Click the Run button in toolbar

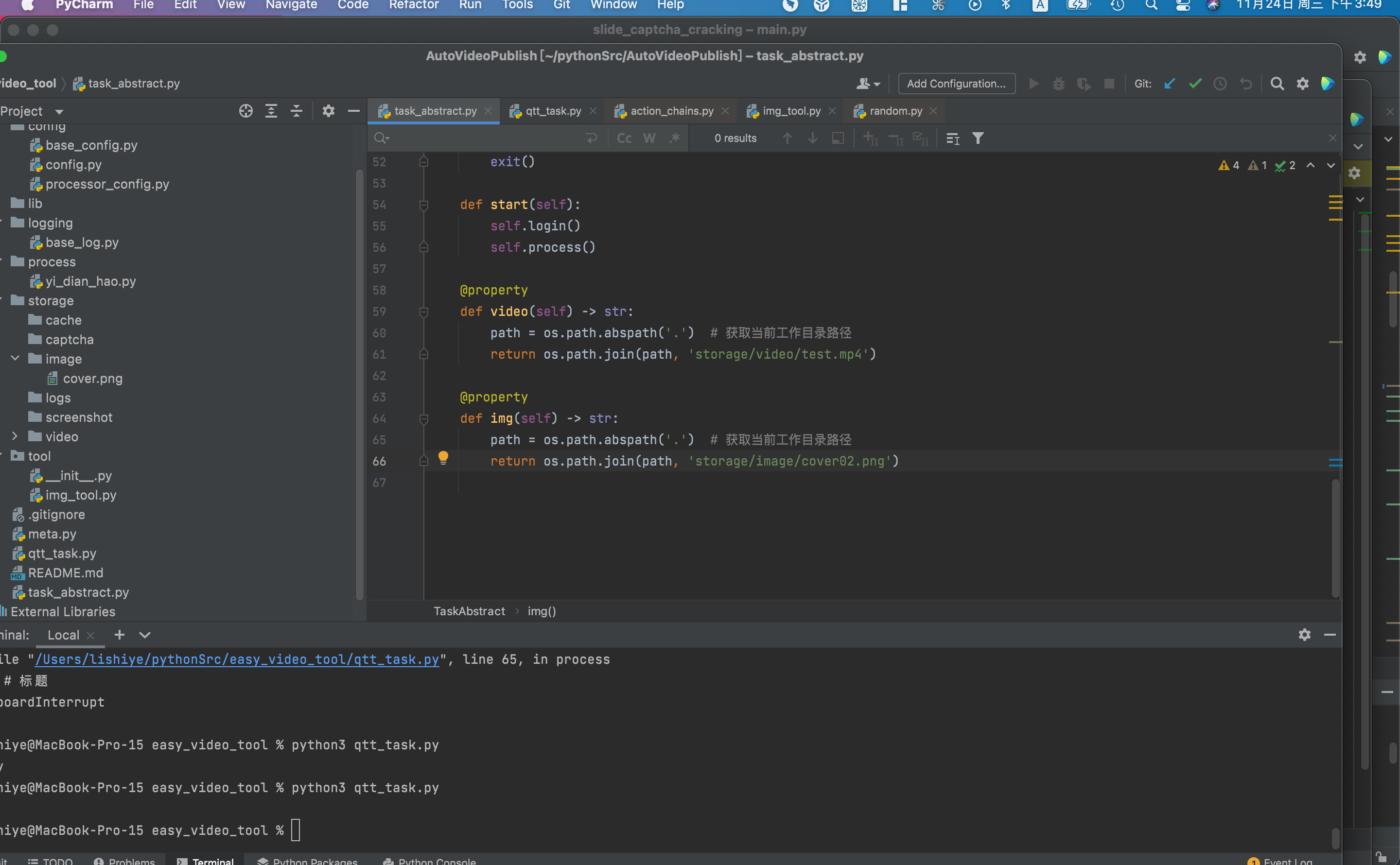tap(1033, 83)
